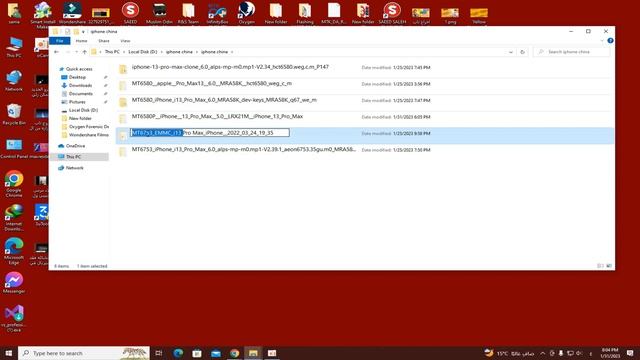Expand the ribbon with the chevron

coord(602,40)
